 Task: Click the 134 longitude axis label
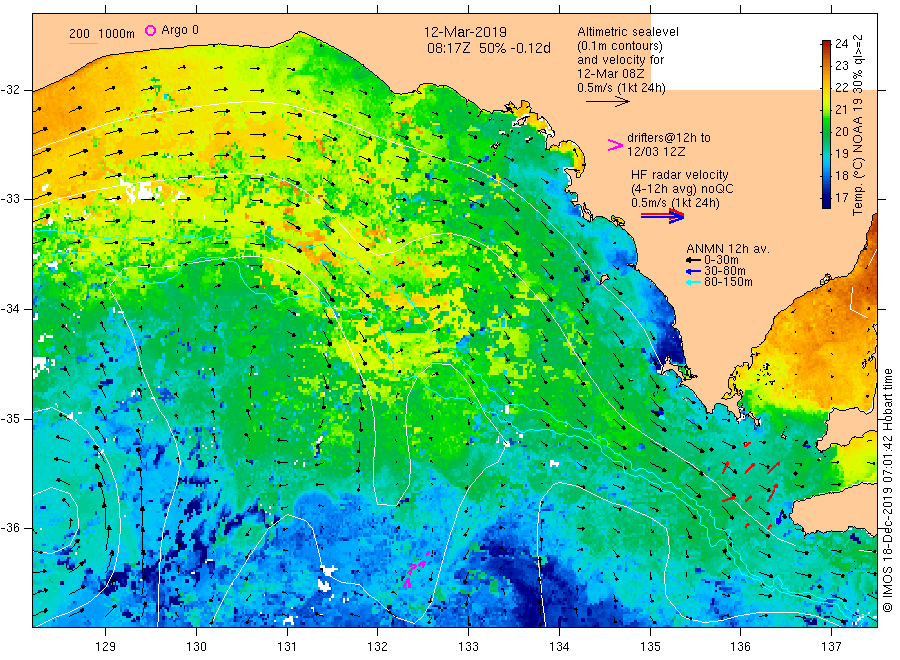click(559, 647)
